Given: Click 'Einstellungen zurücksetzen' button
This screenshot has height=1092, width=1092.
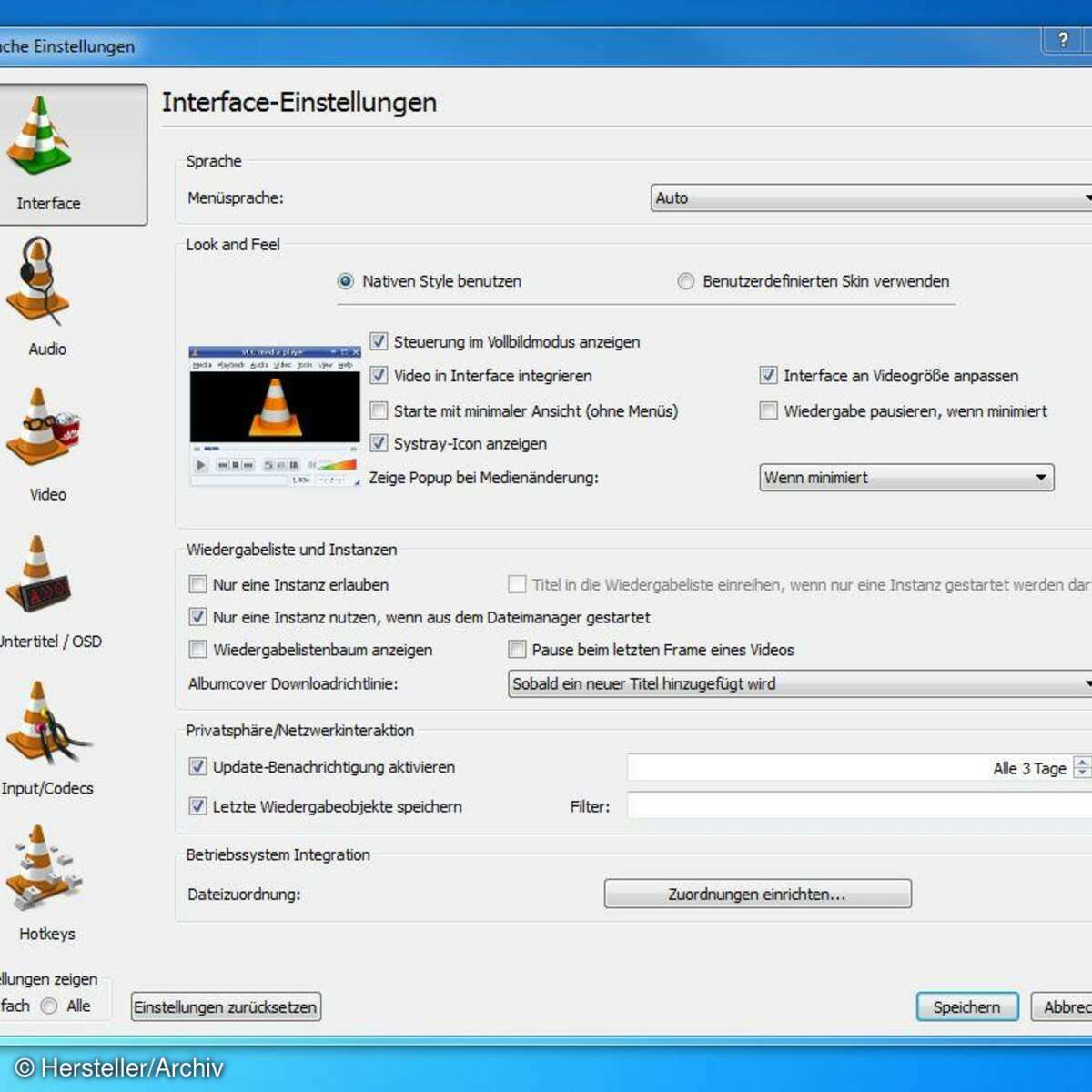Looking at the screenshot, I should pyautogui.click(x=226, y=1007).
